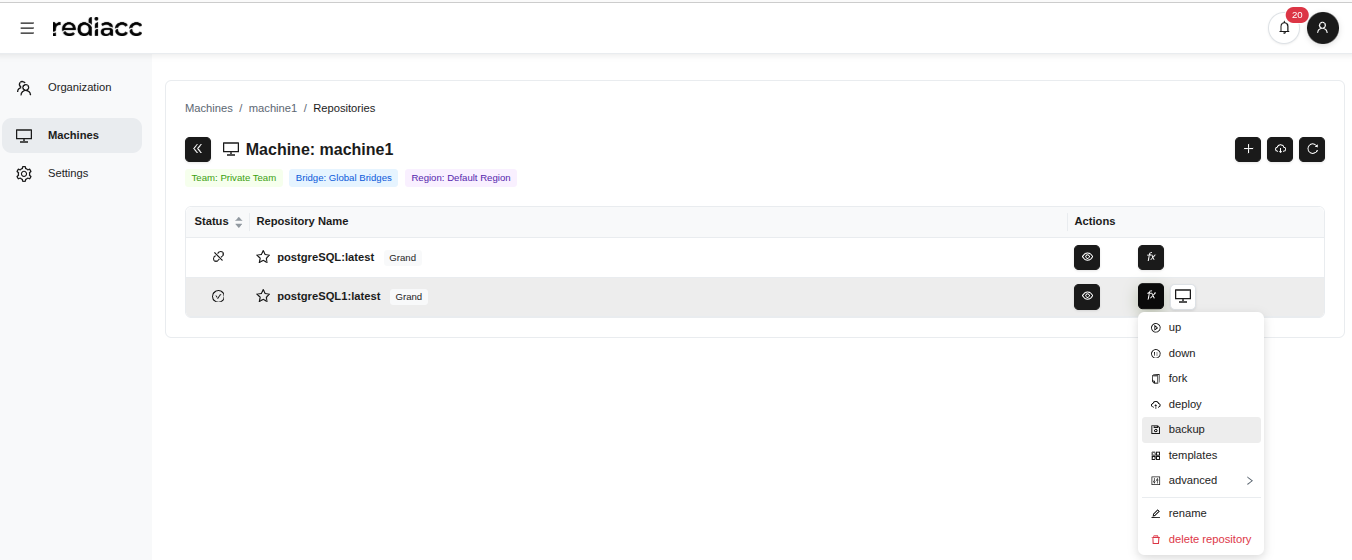The height and width of the screenshot is (560, 1352).
Task: Open the fx functions menu for postgreSQL:latest
Action: 1151,257
